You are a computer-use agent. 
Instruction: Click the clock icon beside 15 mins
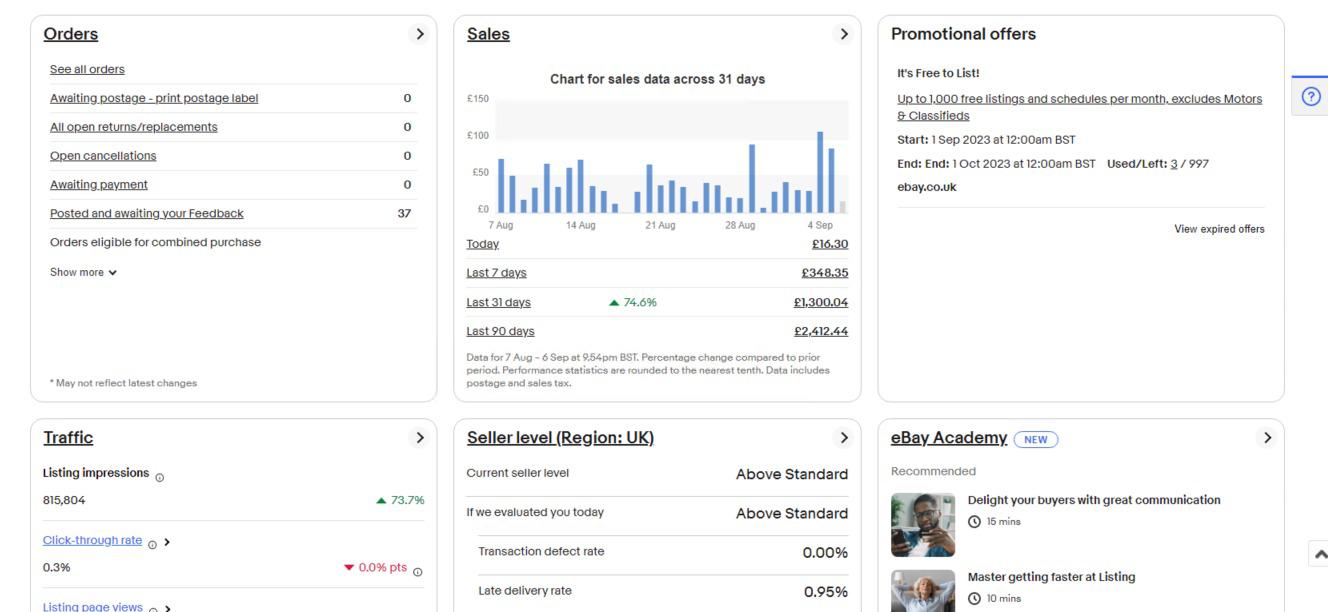tap(973, 521)
